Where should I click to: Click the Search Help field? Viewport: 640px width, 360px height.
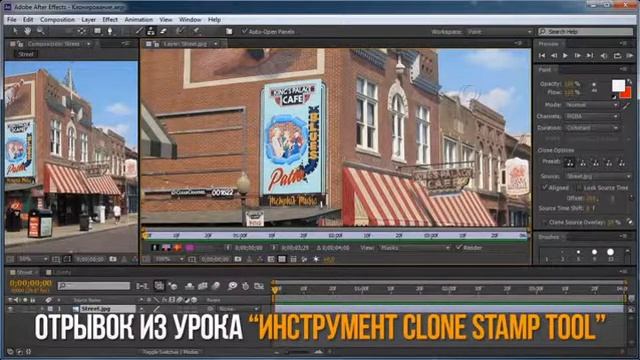[x=586, y=31]
